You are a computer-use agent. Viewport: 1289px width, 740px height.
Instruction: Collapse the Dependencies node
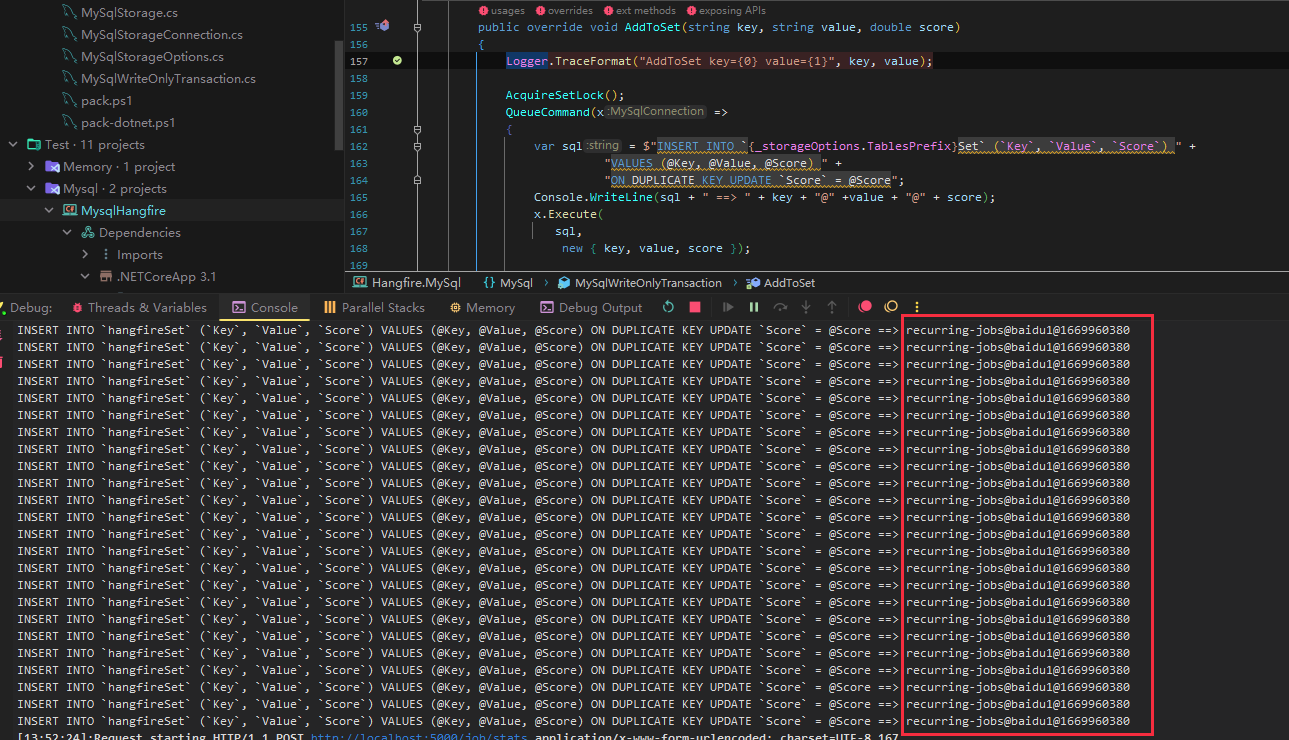pyautogui.click(x=68, y=232)
